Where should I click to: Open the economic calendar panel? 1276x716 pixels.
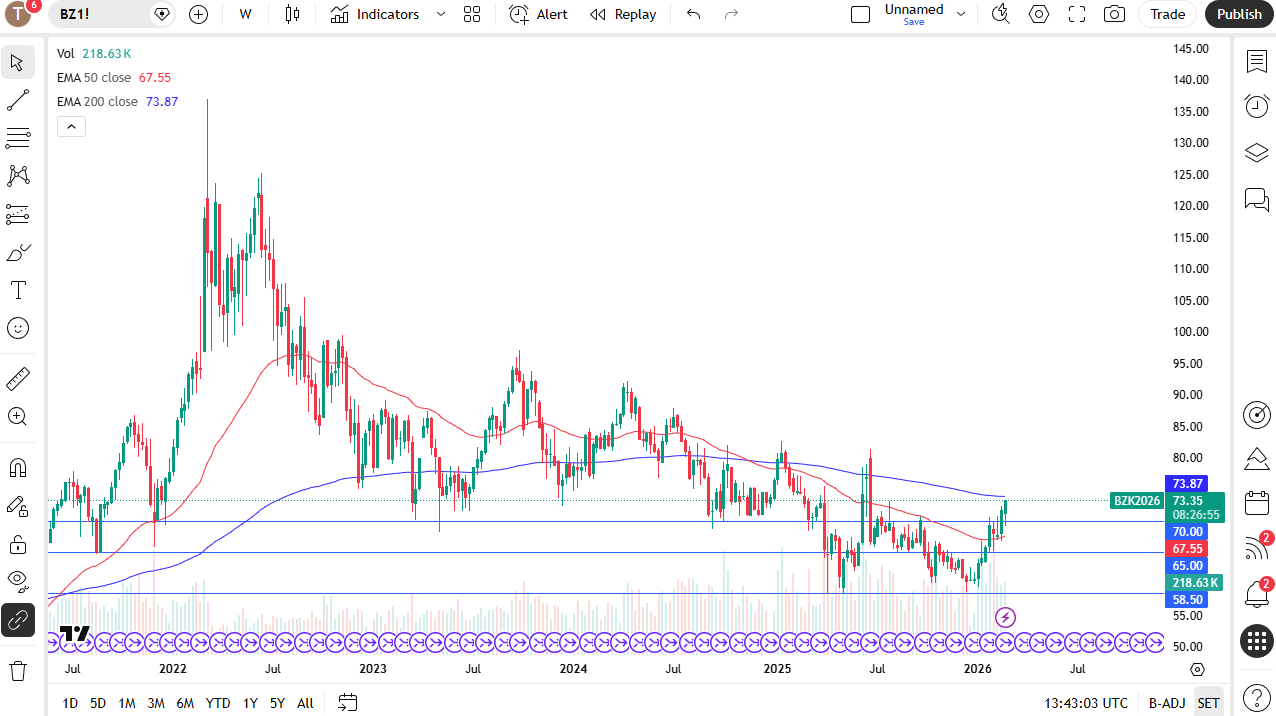coord(1257,503)
